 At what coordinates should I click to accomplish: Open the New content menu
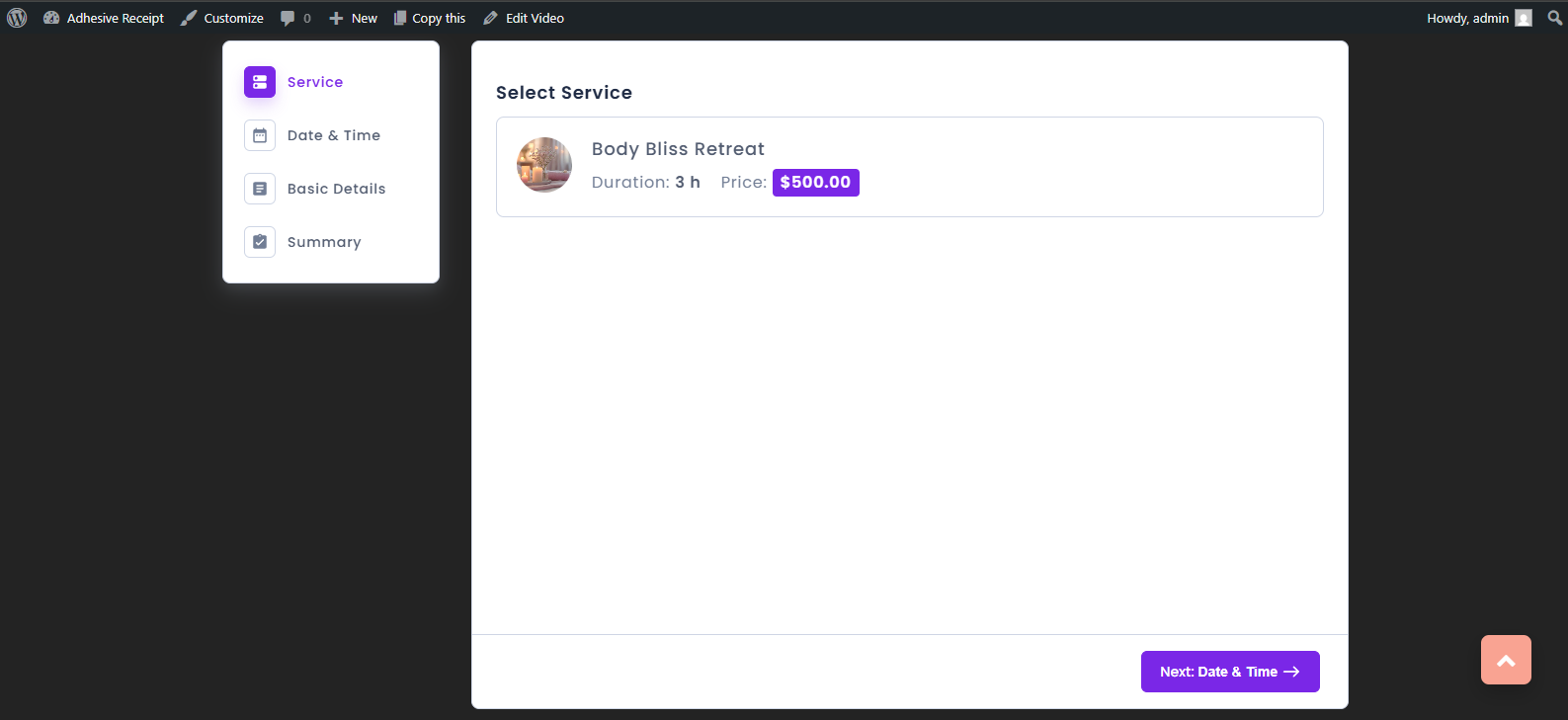354,18
